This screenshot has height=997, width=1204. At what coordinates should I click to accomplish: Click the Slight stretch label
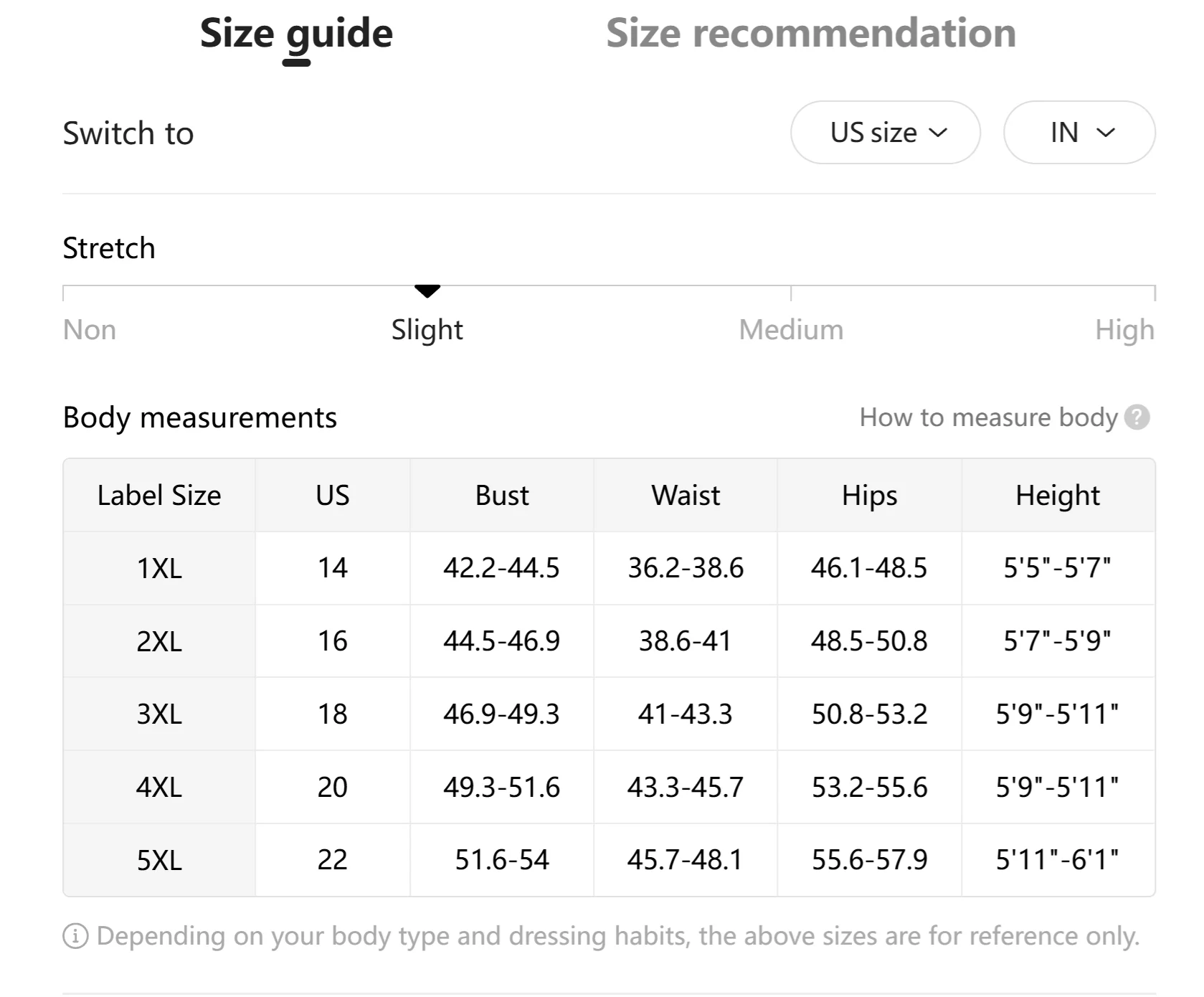(x=427, y=330)
